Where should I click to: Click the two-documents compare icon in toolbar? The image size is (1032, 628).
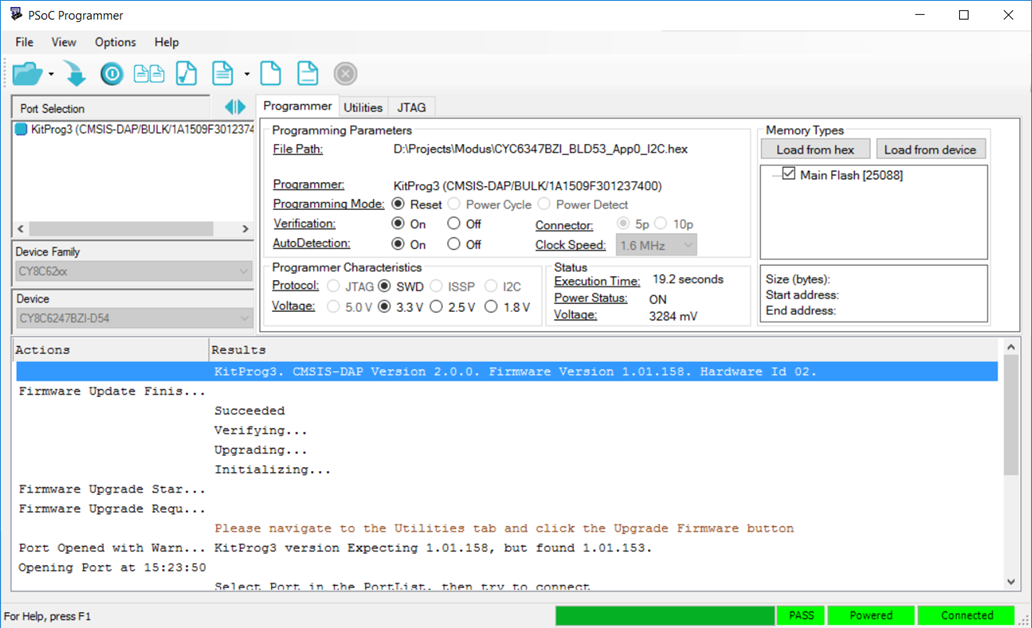tap(149, 74)
